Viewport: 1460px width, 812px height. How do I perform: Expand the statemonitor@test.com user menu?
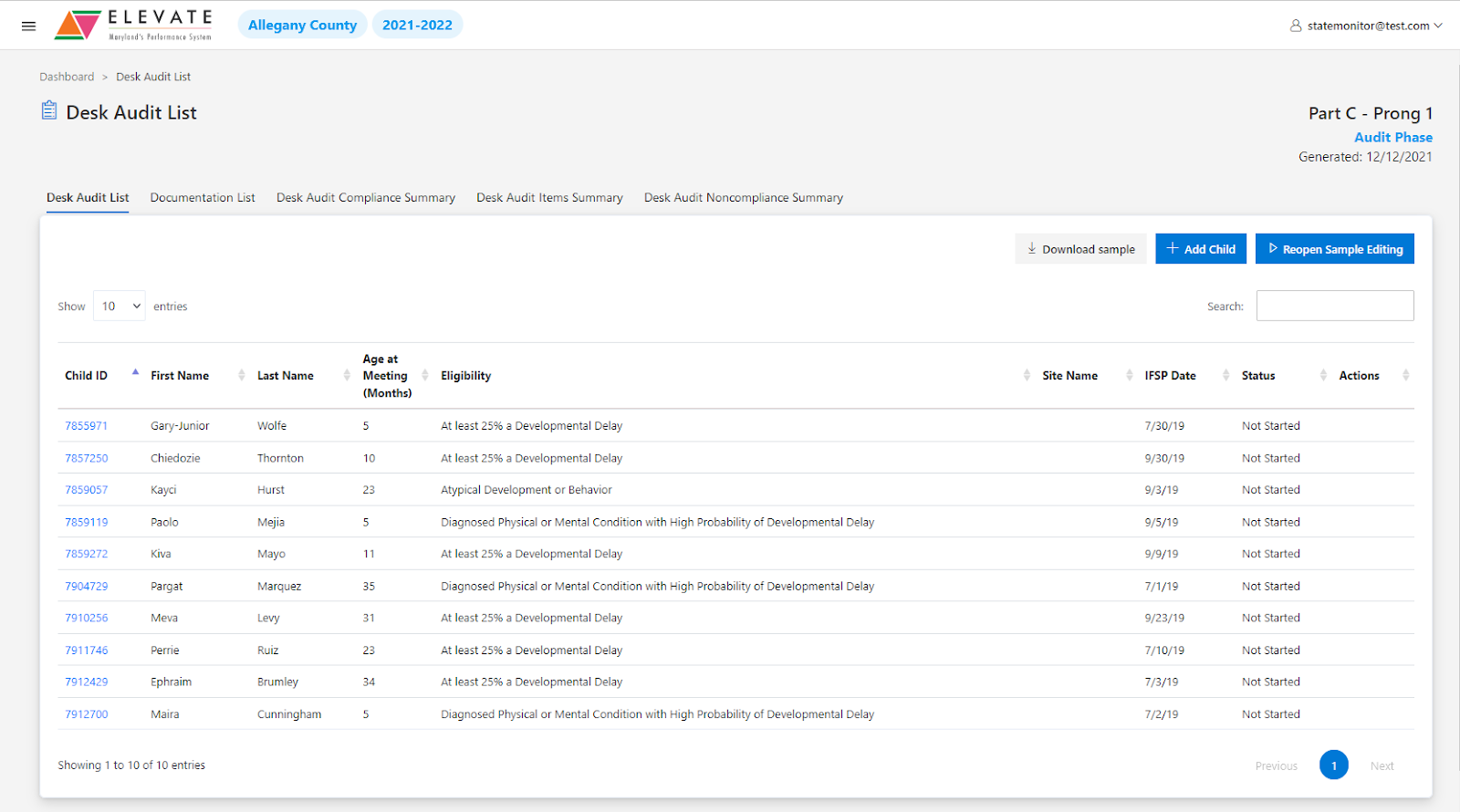(1366, 26)
